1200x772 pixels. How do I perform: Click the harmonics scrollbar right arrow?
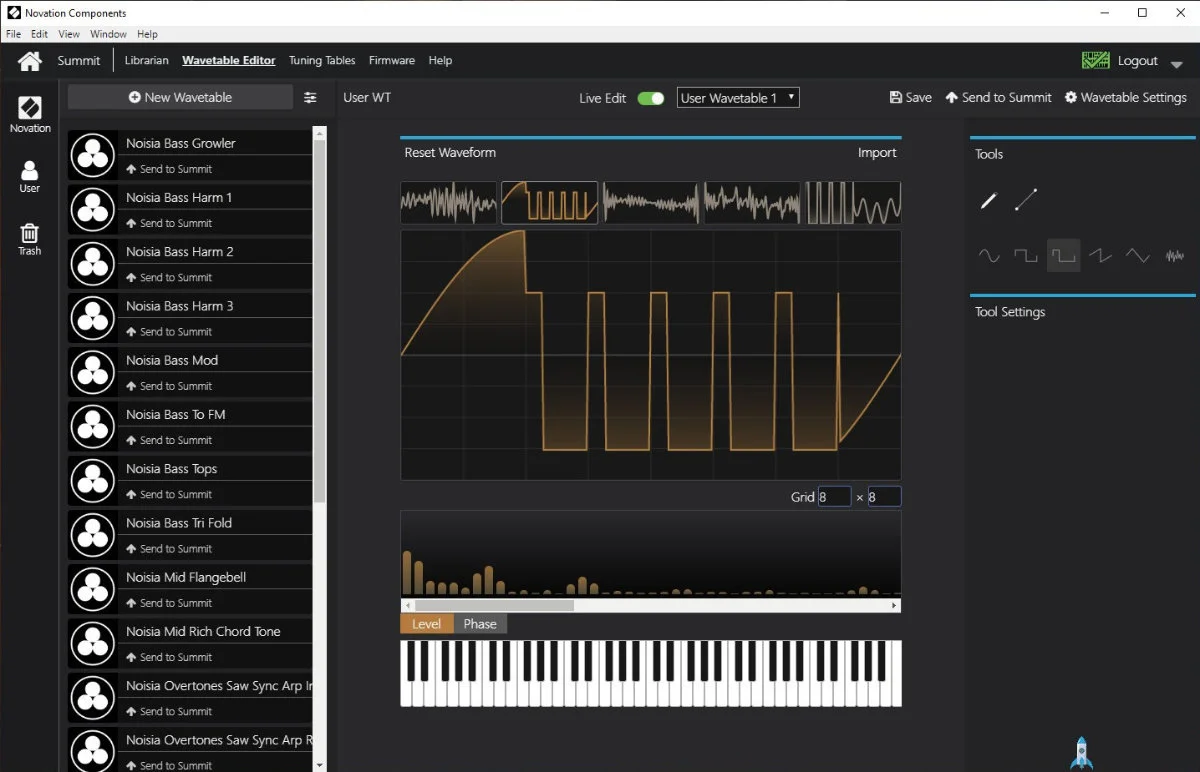pyautogui.click(x=894, y=605)
